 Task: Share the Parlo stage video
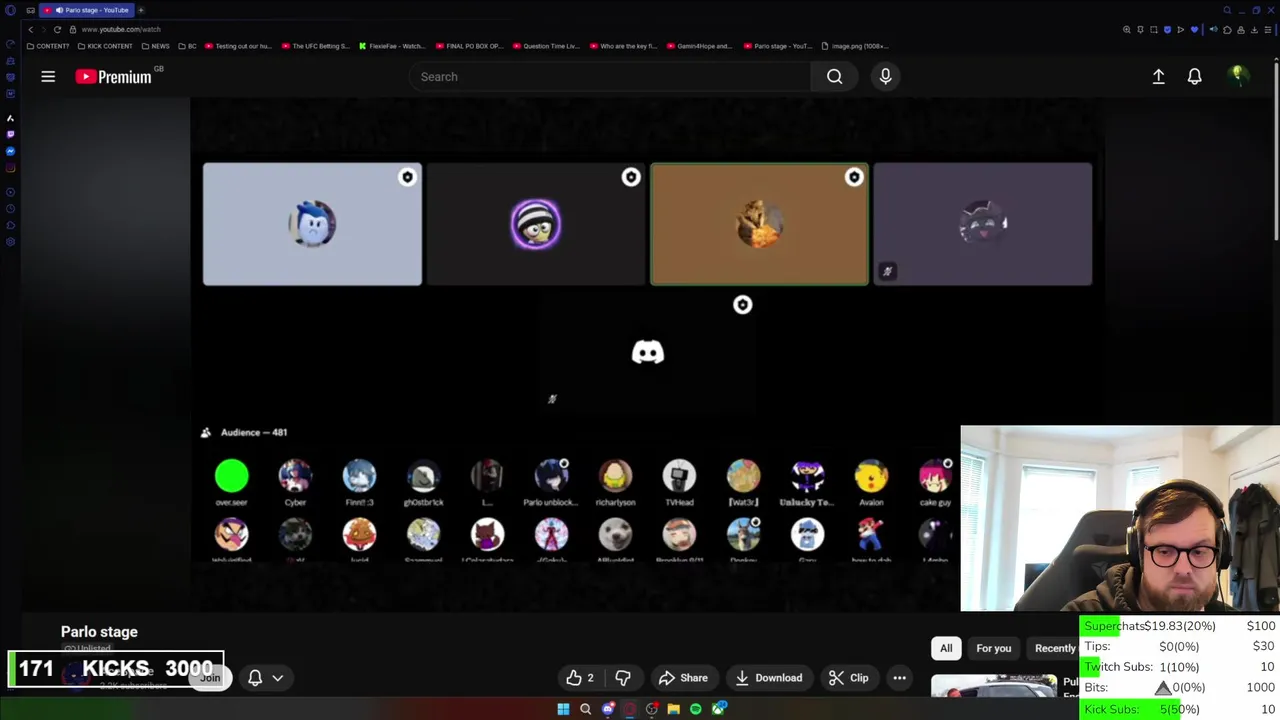coord(683,678)
